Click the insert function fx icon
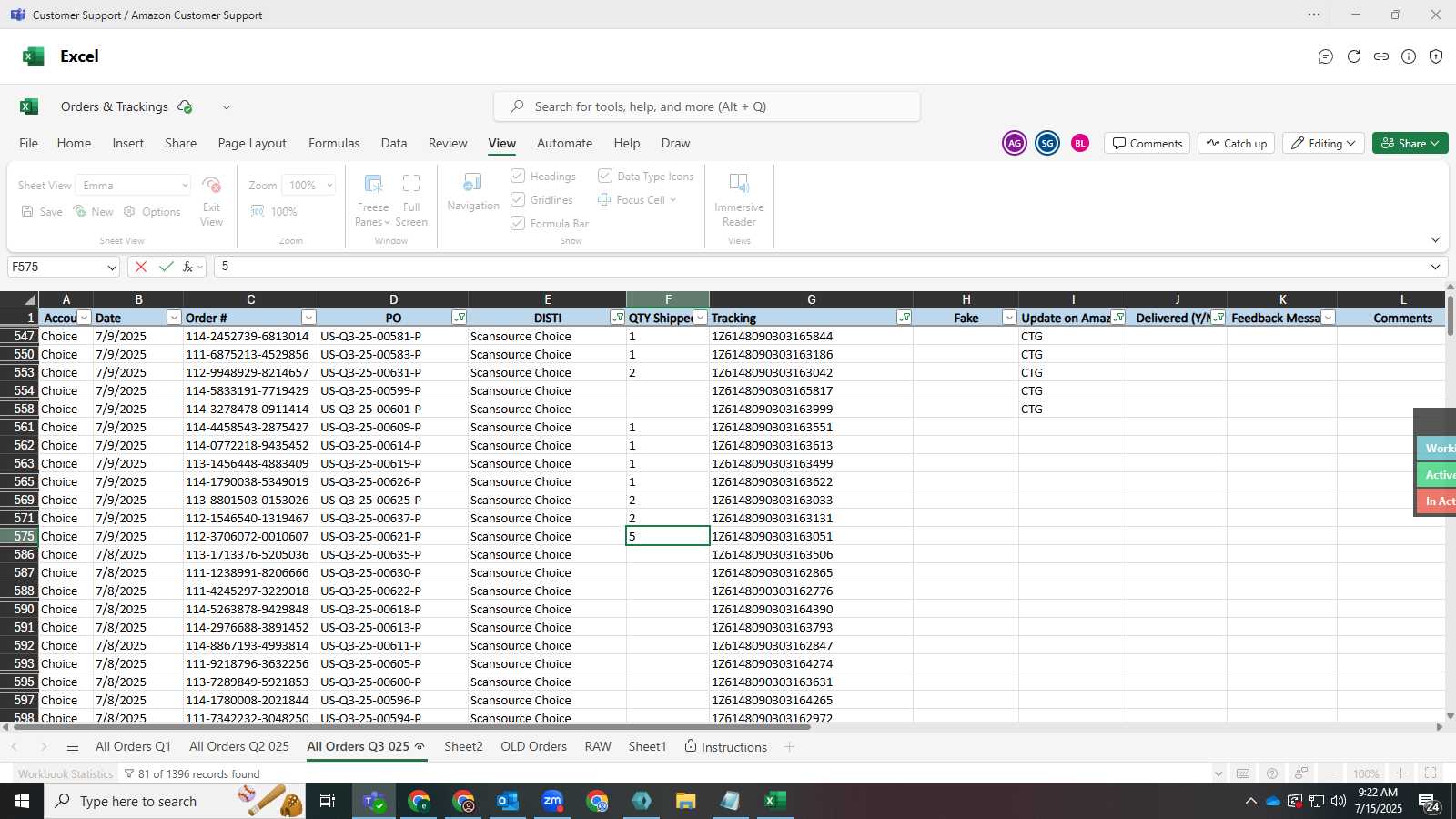Viewport: 1456px width, 819px height. [x=188, y=267]
